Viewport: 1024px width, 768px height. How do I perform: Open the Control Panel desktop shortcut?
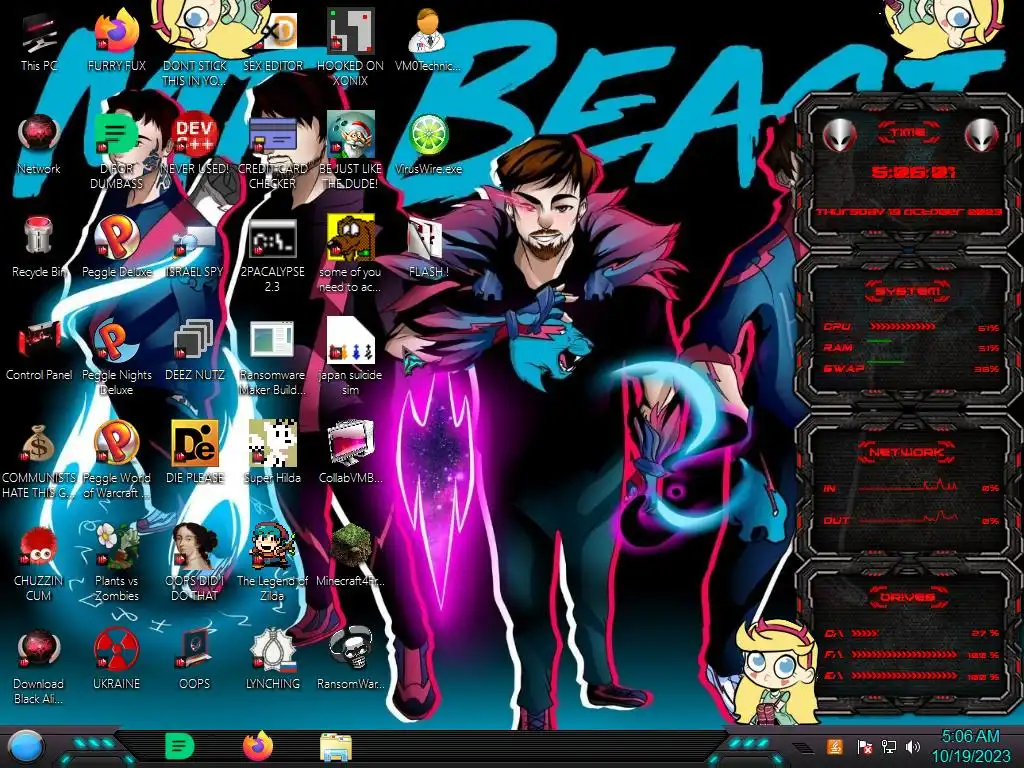click(39, 351)
